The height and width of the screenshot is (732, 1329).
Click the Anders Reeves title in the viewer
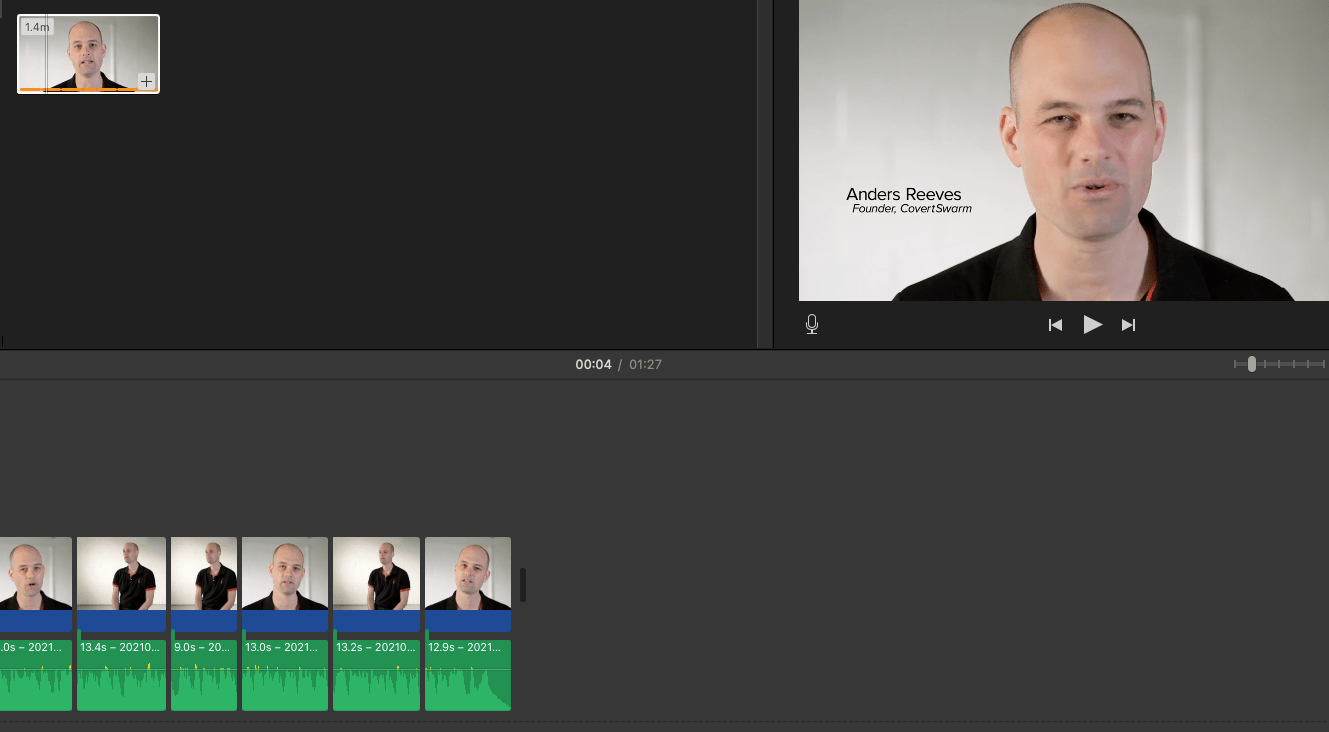coord(903,194)
